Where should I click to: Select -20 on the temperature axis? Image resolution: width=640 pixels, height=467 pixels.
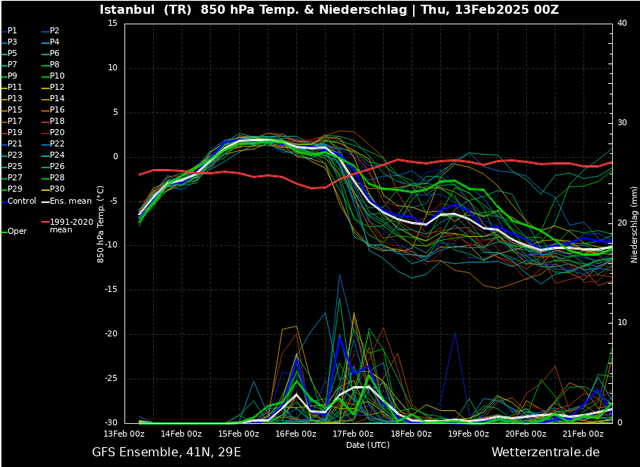click(x=111, y=334)
